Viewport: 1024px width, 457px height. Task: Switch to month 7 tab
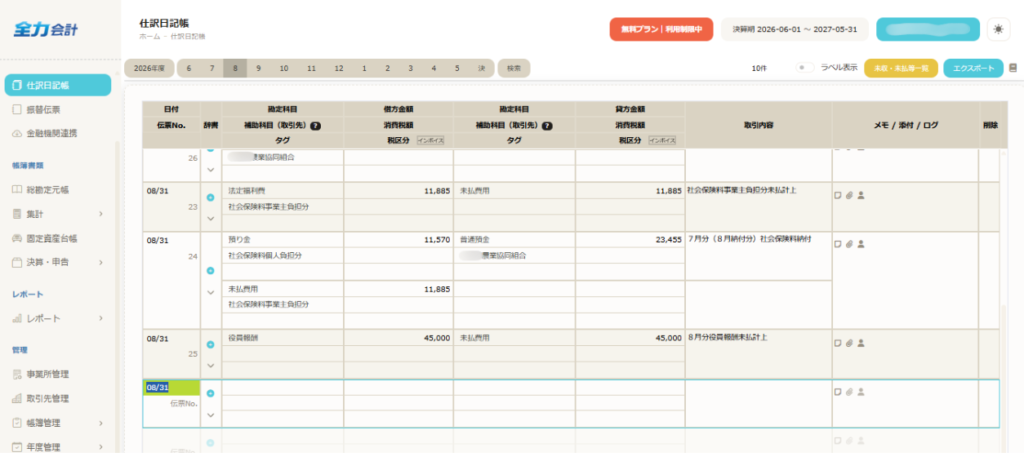coord(212,69)
